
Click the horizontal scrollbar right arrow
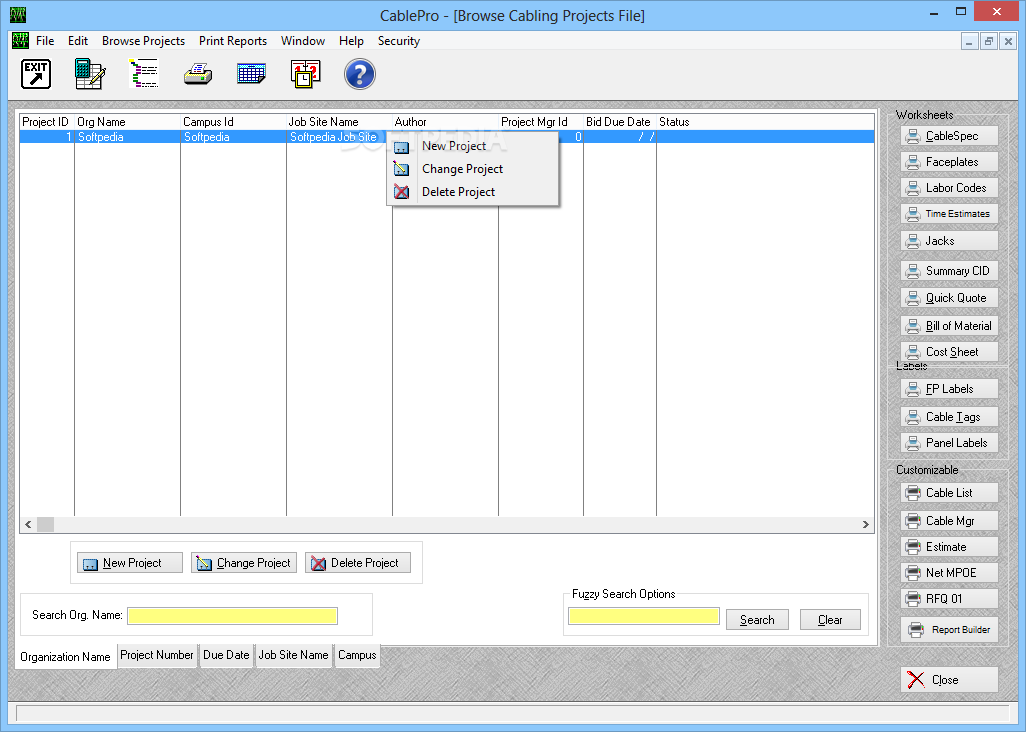pos(866,525)
